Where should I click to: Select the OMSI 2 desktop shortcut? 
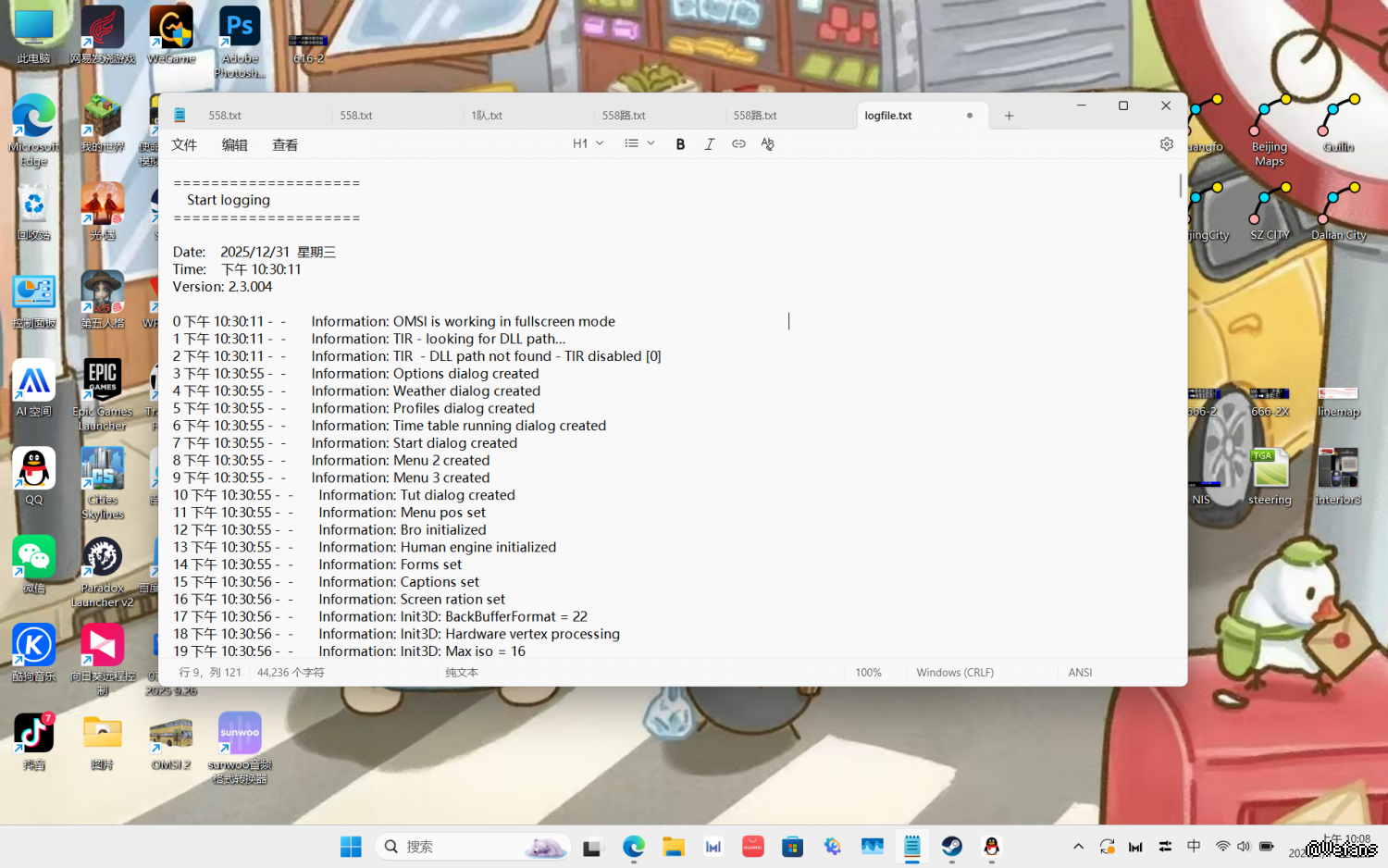point(171,741)
